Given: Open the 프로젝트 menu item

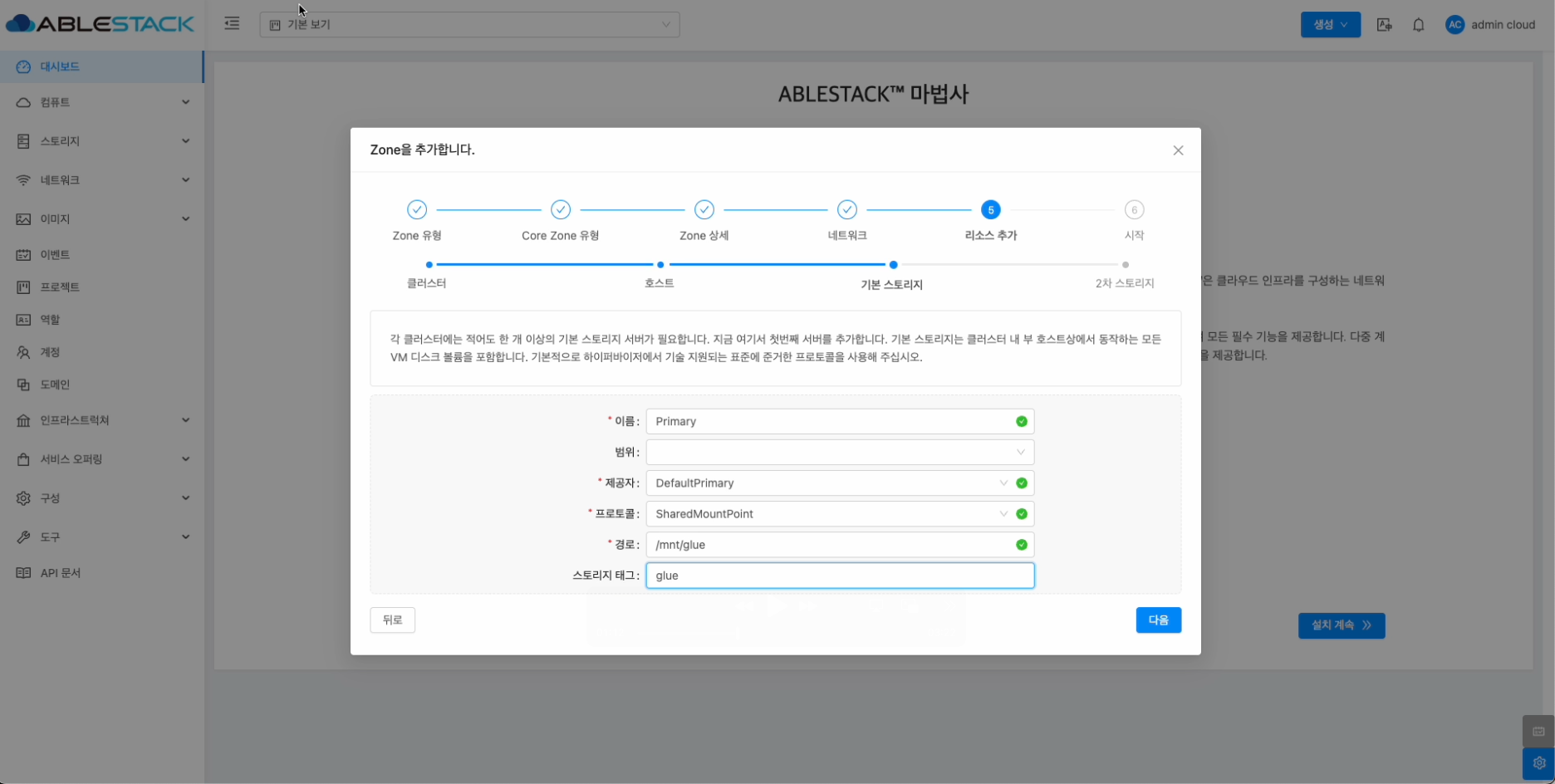Looking at the screenshot, I should pyautogui.click(x=60, y=287).
